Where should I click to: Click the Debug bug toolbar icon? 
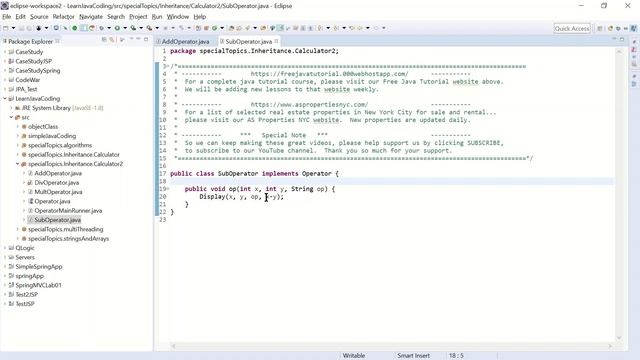[x=101, y=28]
